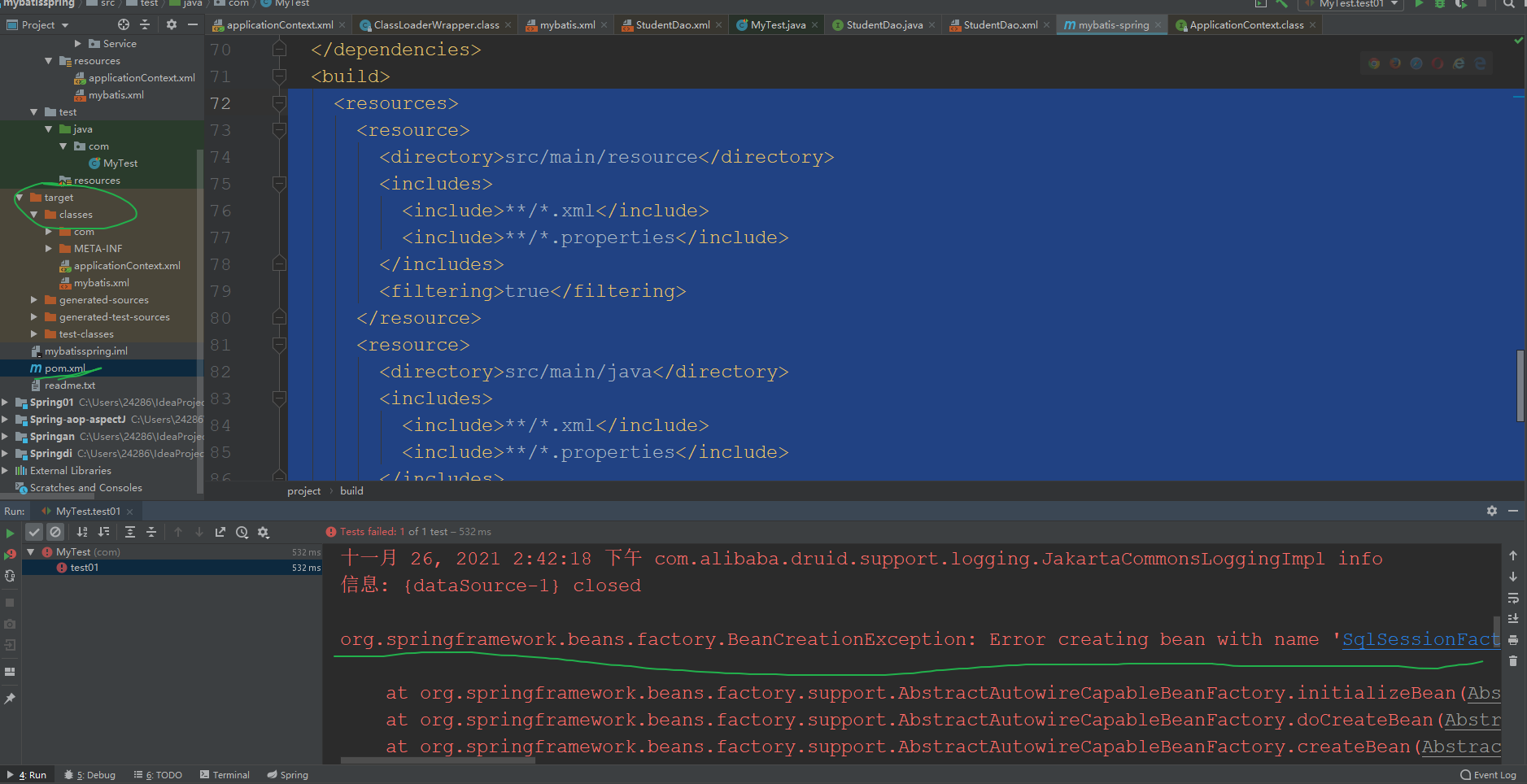Toggle Show Passed tests filter

[x=34, y=532]
